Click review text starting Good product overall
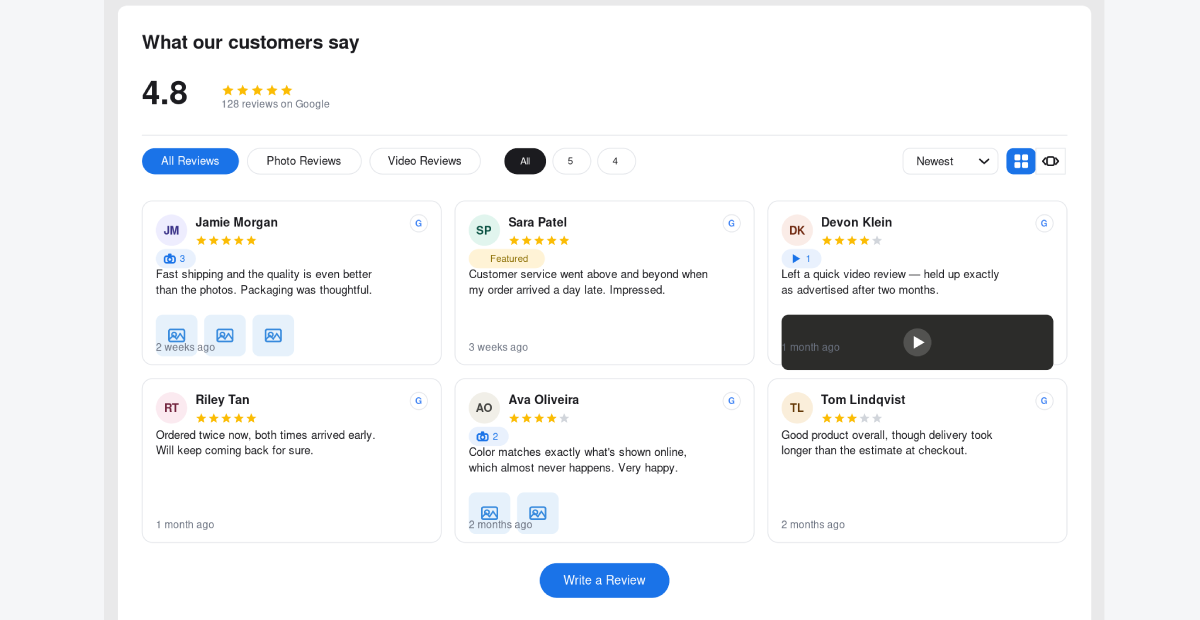1200x620 pixels. 887,443
